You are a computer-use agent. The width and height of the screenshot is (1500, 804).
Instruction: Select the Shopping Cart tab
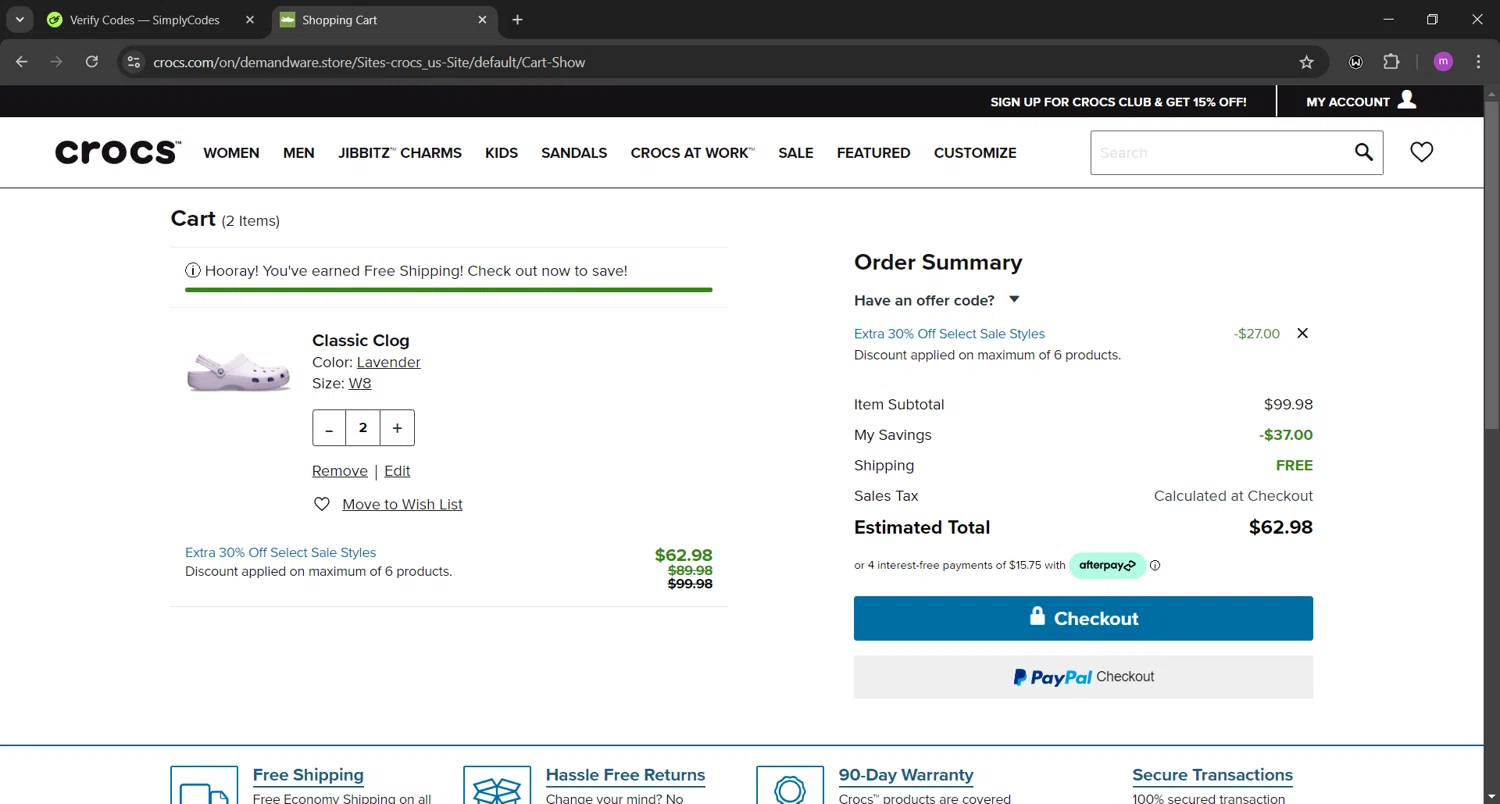(x=385, y=20)
